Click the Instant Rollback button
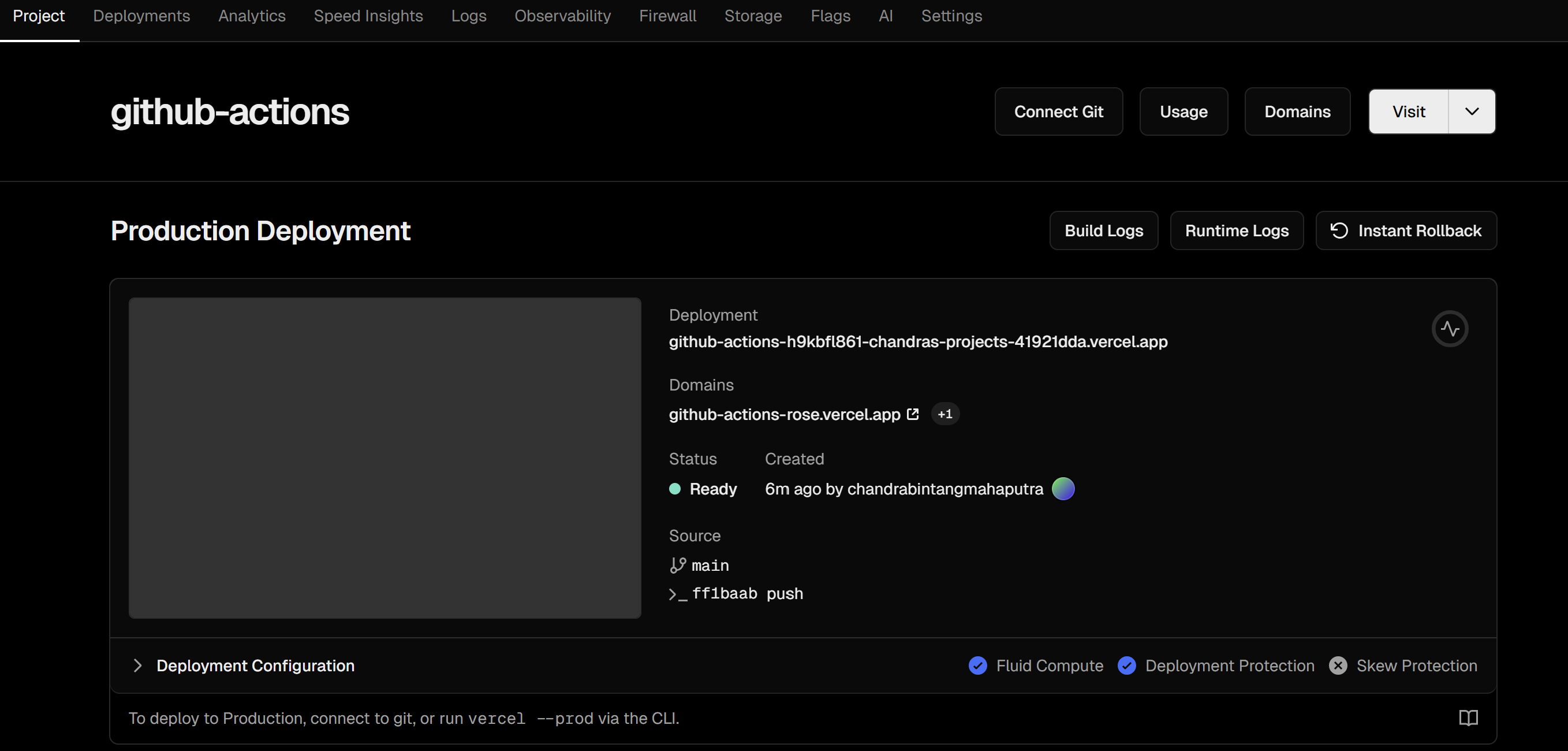 pyautogui.click(x=1406, y=231)
